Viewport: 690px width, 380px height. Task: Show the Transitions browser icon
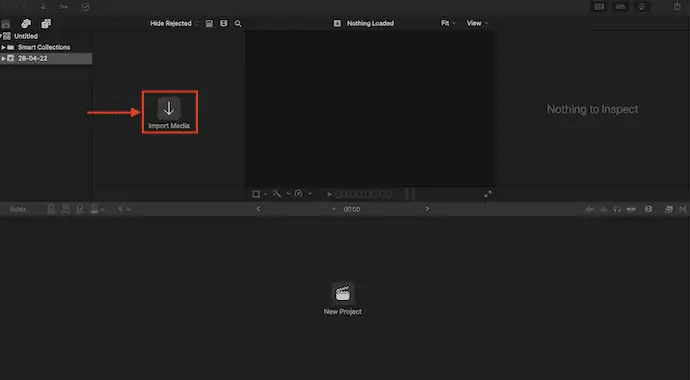[683, 209]
